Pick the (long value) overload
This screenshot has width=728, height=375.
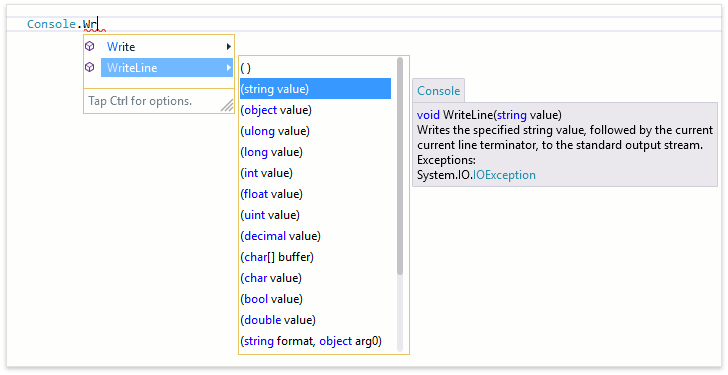316,152
